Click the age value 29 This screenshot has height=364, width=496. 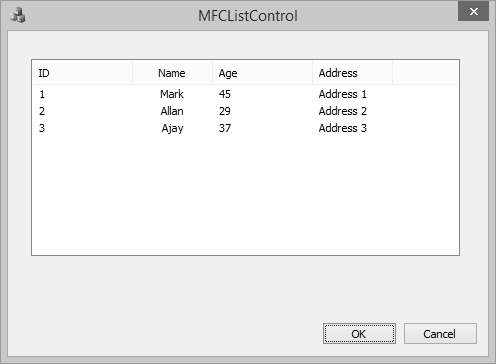coord(225,111)
